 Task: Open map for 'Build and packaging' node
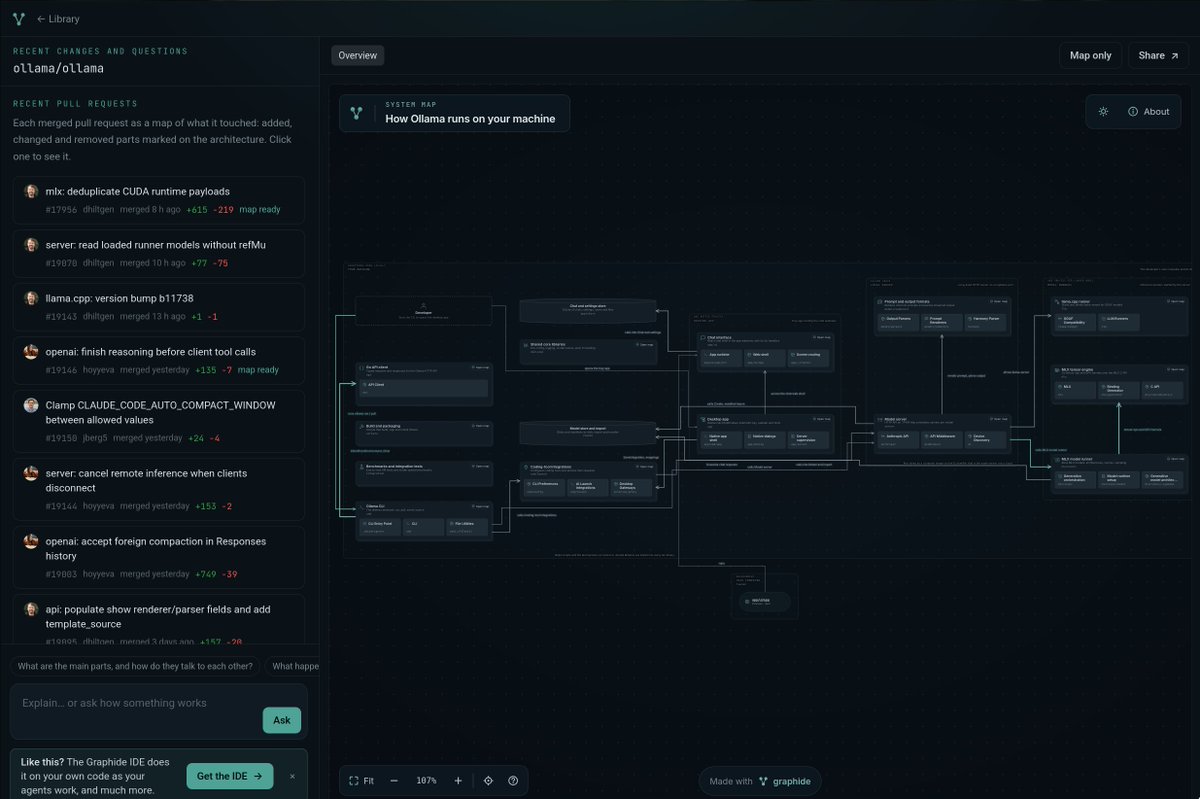[482, 426]
